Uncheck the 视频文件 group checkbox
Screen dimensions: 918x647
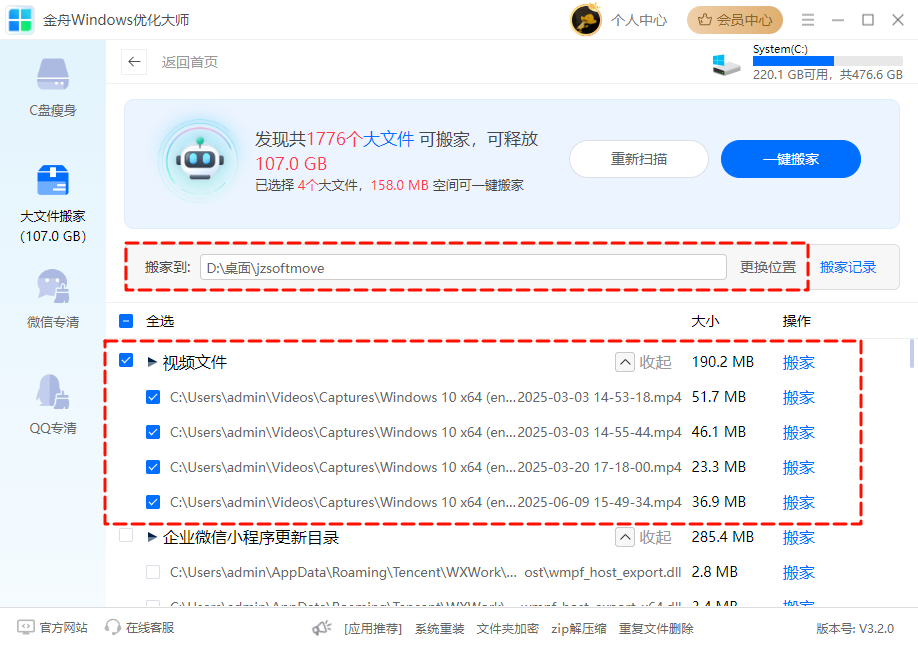[x=126, y=362]
